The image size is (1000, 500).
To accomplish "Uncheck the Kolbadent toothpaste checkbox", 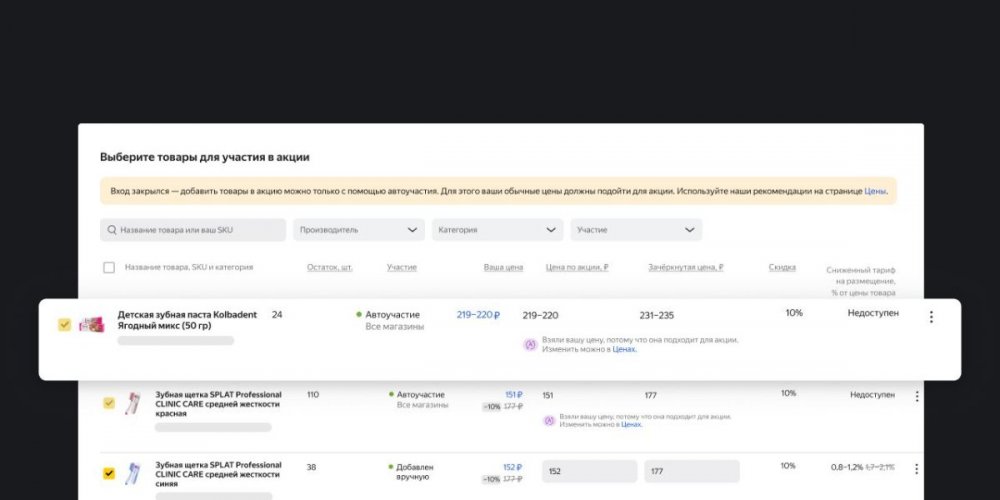I will coord(64,324).
